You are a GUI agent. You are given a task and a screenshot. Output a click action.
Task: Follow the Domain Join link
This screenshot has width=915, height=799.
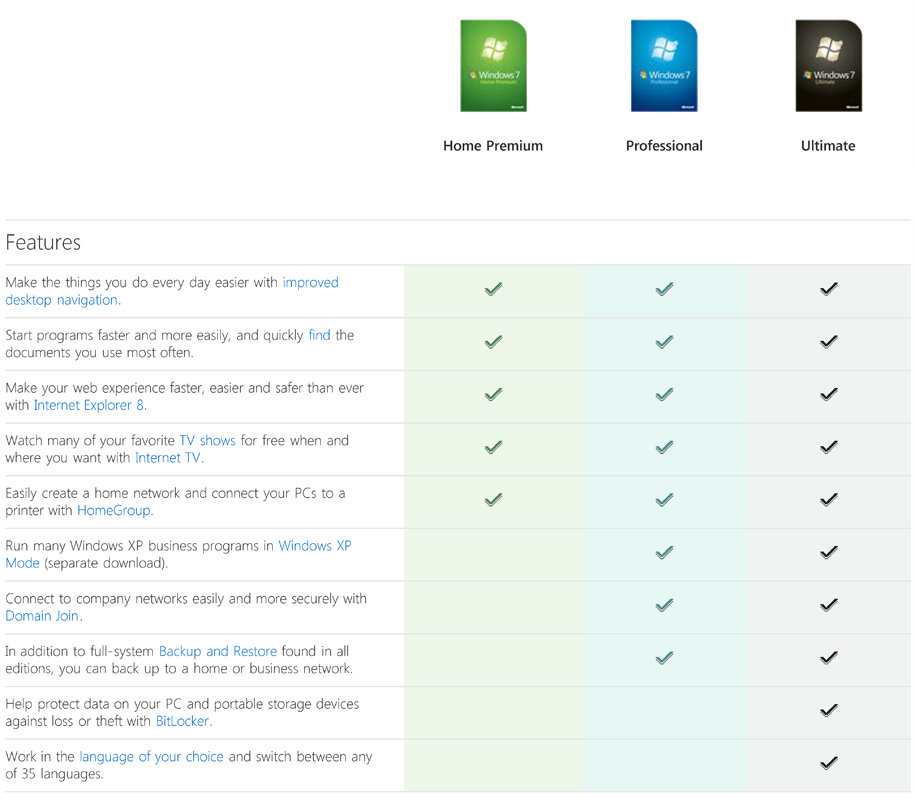coord(42,616)
